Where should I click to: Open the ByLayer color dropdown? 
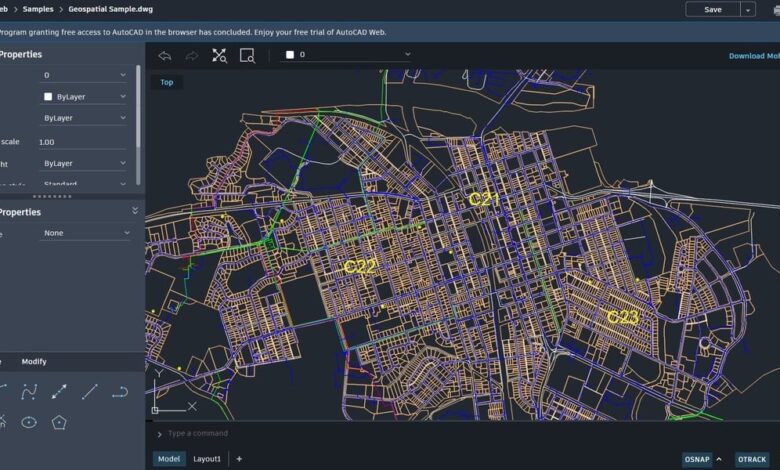(x=83, y=96)
